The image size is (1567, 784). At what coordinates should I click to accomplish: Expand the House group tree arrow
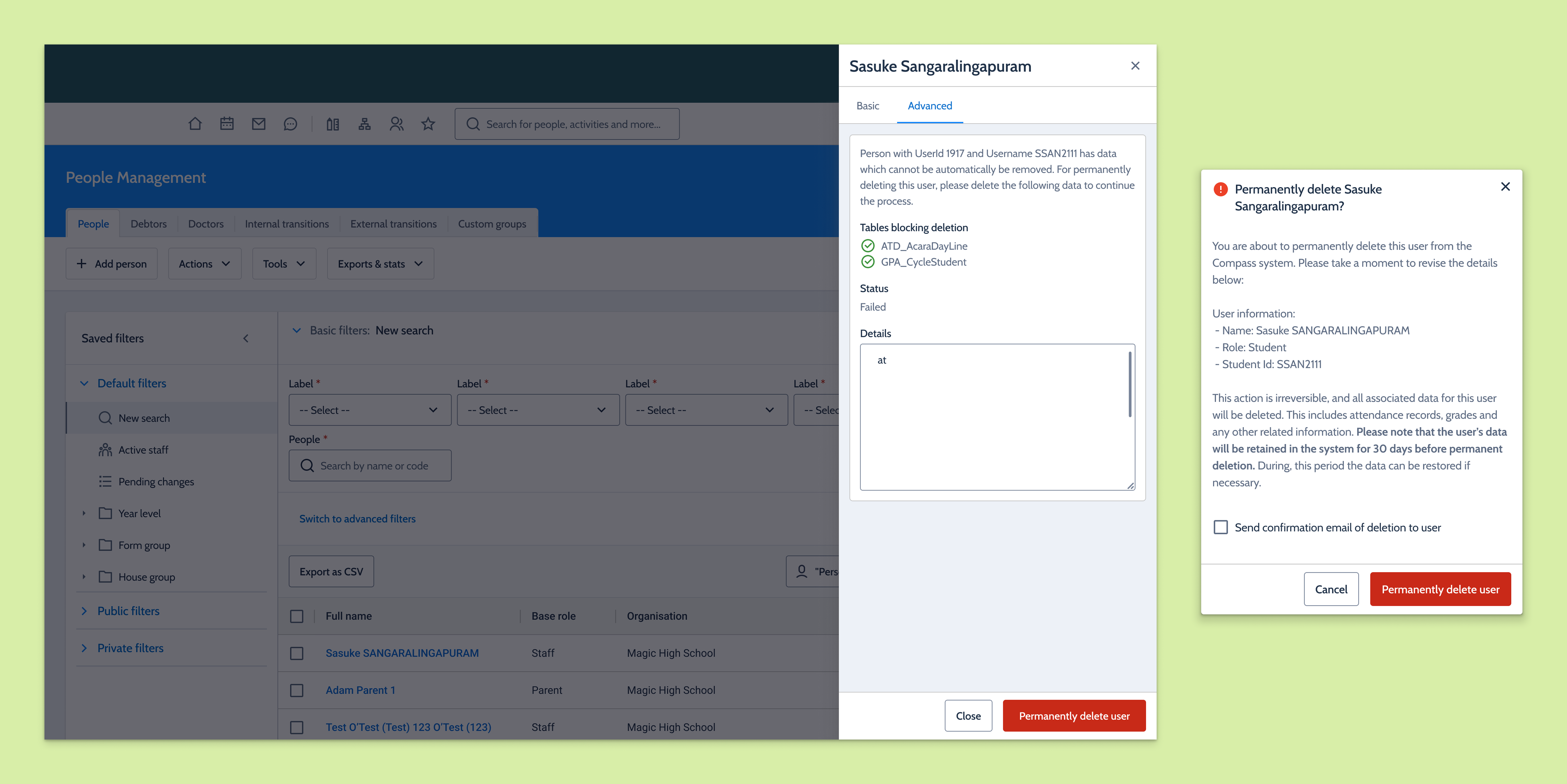point(84,577)
